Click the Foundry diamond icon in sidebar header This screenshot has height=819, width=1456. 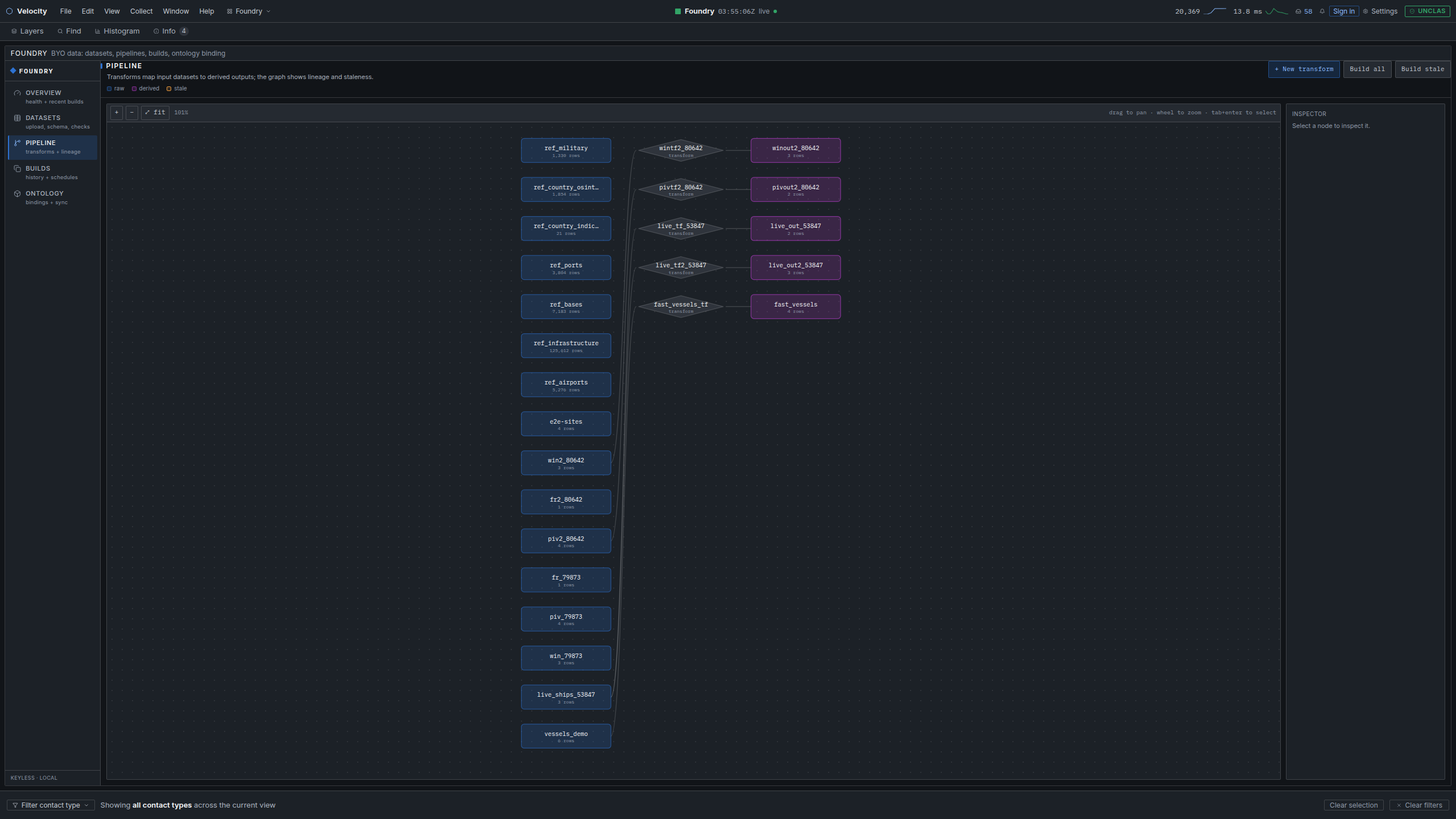pos(13,71)
